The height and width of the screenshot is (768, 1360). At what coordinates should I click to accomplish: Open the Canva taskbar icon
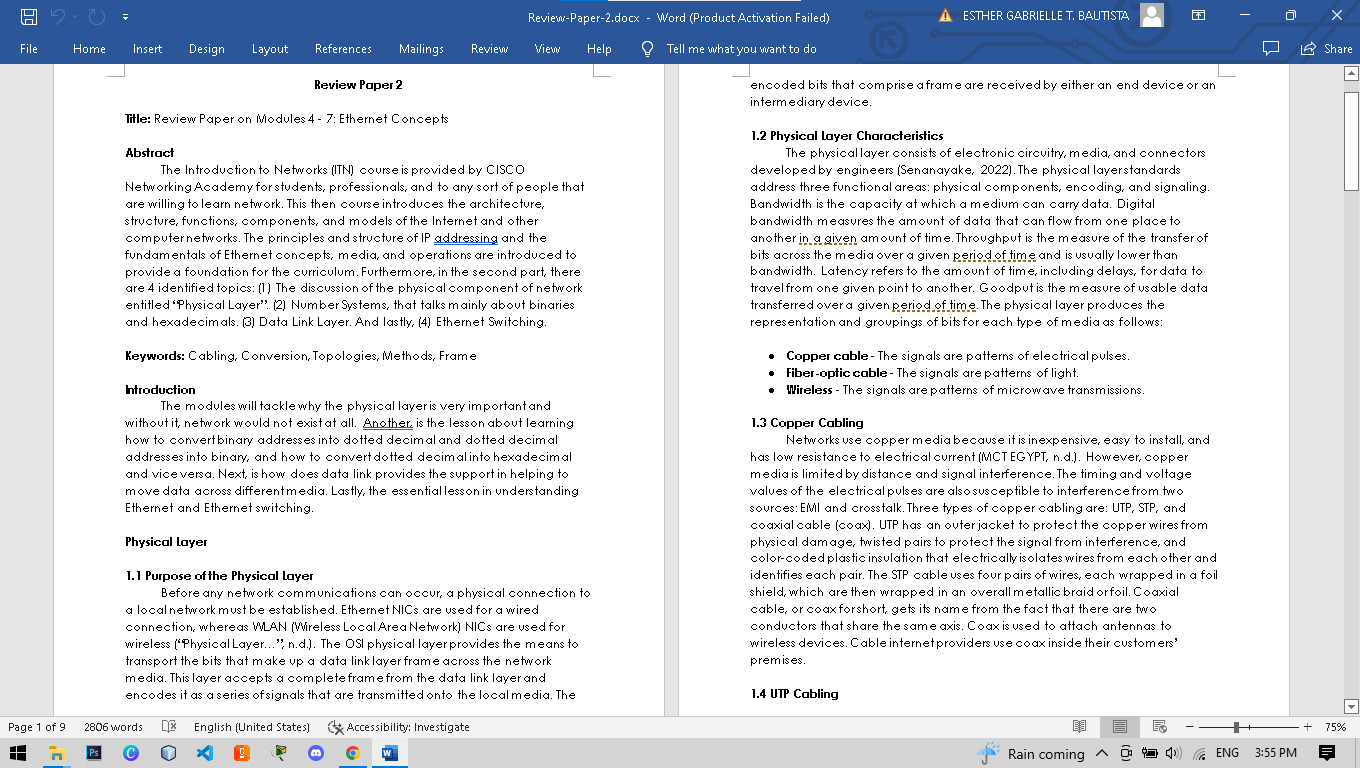(131, 753)
